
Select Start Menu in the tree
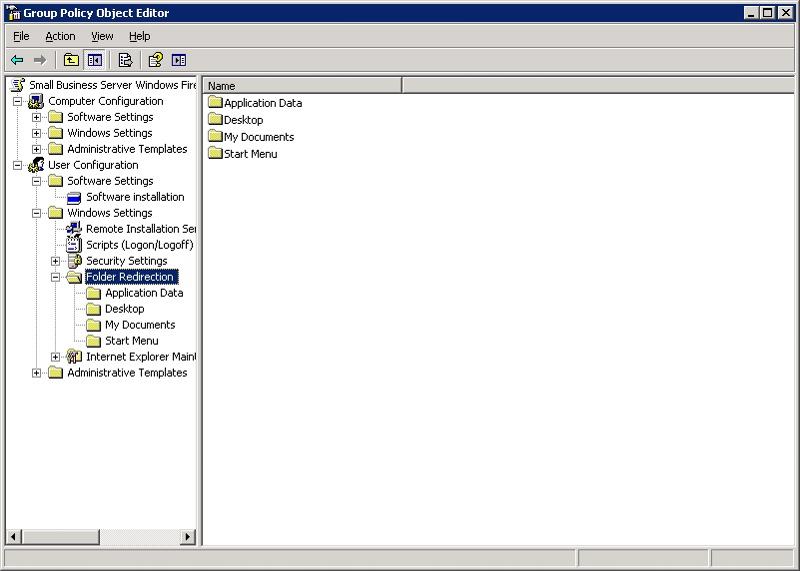132,340
